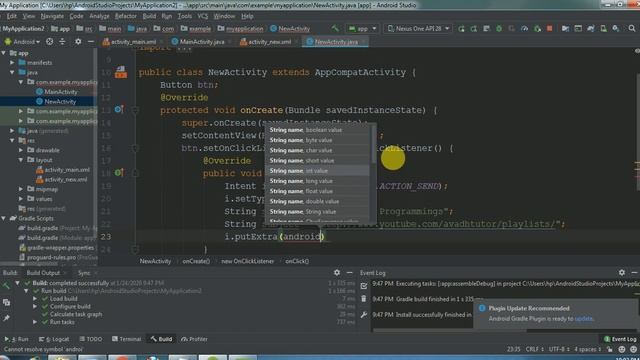Click the update link in the plugin notification

tap(583, 318)
